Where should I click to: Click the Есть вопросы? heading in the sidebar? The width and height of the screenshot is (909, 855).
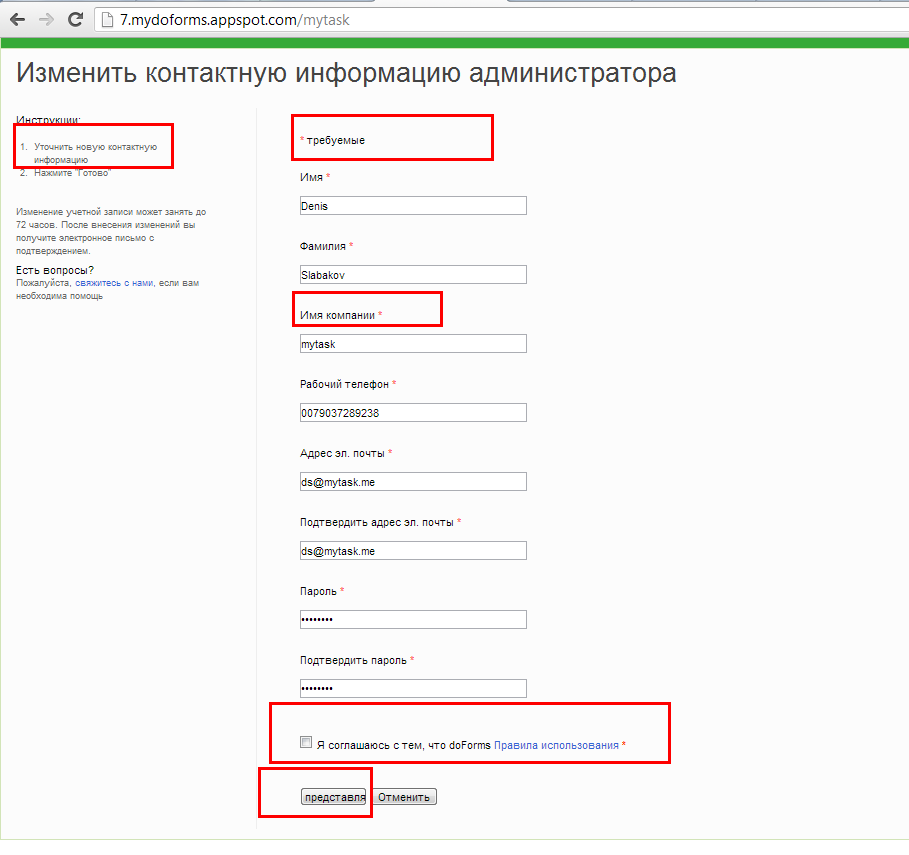(55, 270)
